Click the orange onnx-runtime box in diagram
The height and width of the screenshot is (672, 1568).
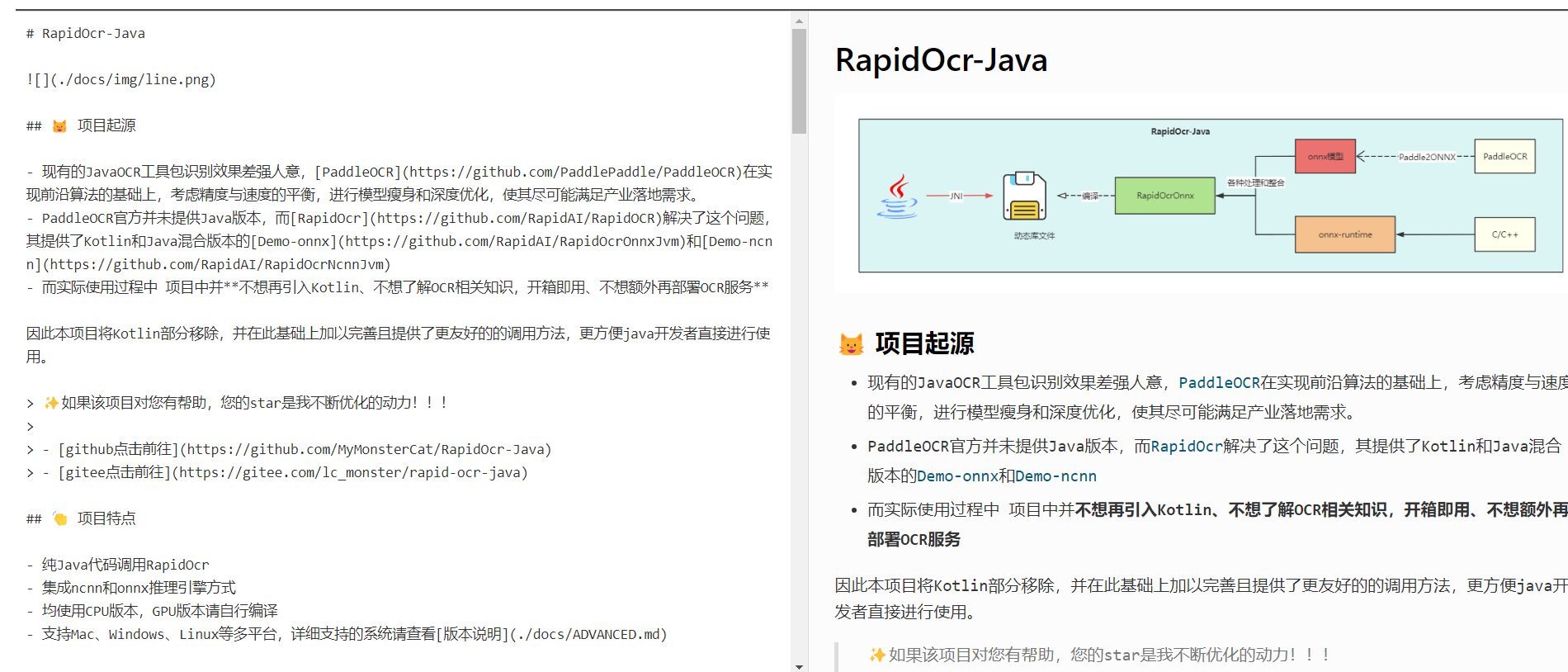pos(1345,234)
